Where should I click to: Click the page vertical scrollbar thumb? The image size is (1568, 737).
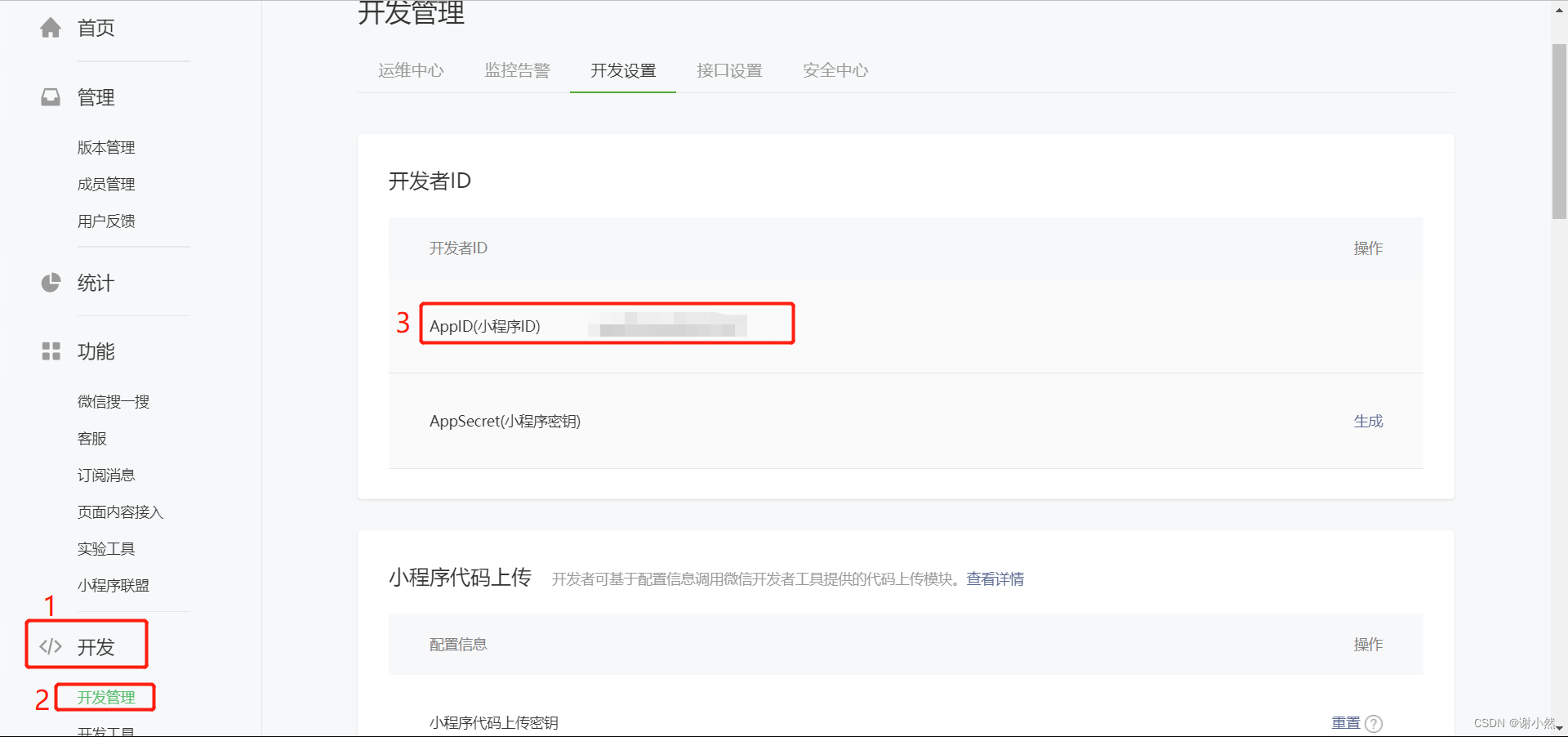(x=1559, y=131)
